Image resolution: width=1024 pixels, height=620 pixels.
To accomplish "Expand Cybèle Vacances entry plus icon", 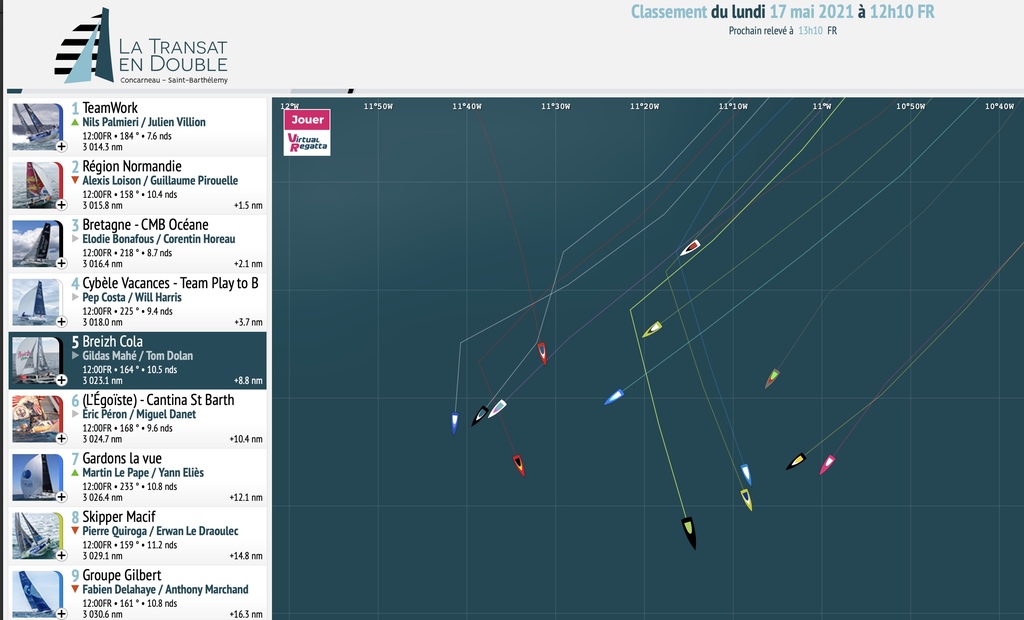I will pos(61,321).
